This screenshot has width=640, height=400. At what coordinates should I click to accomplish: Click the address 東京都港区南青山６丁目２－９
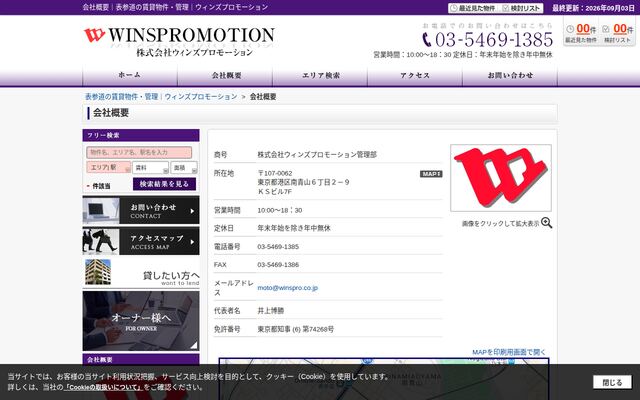[303, 182]
